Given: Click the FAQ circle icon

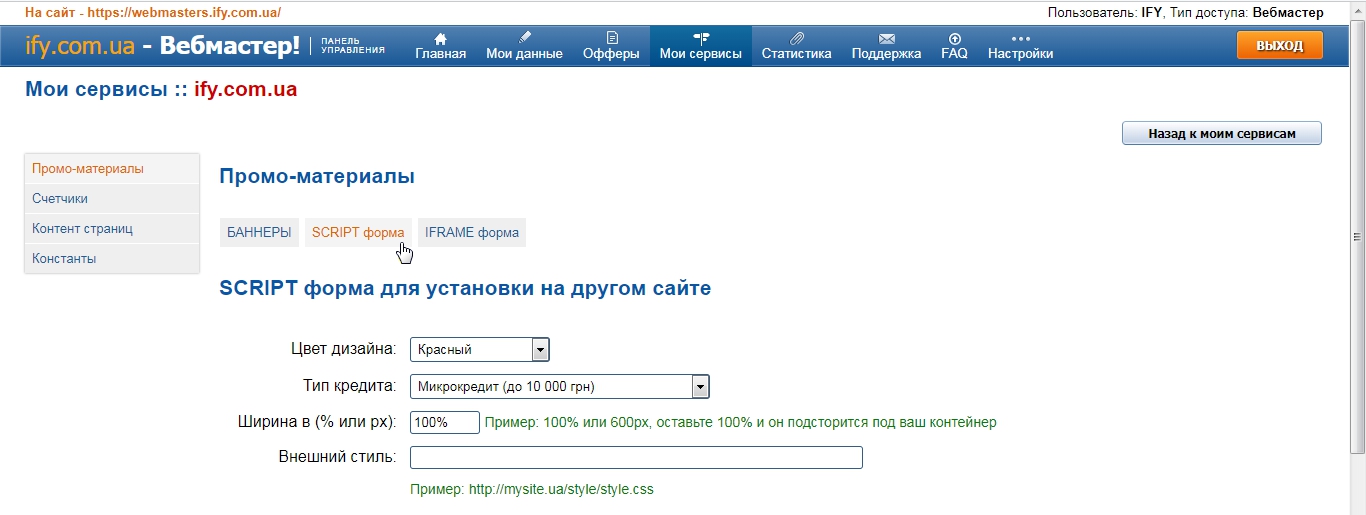Looking at the screenshot, I should [x=954, y=38].
